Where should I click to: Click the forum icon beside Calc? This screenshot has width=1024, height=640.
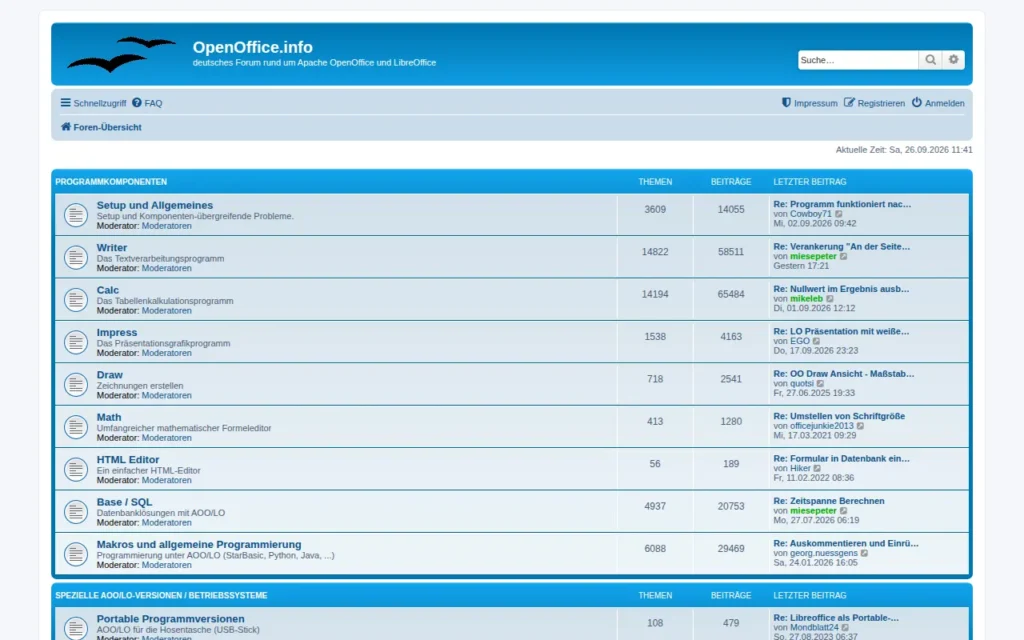click(x=76, y=300)
